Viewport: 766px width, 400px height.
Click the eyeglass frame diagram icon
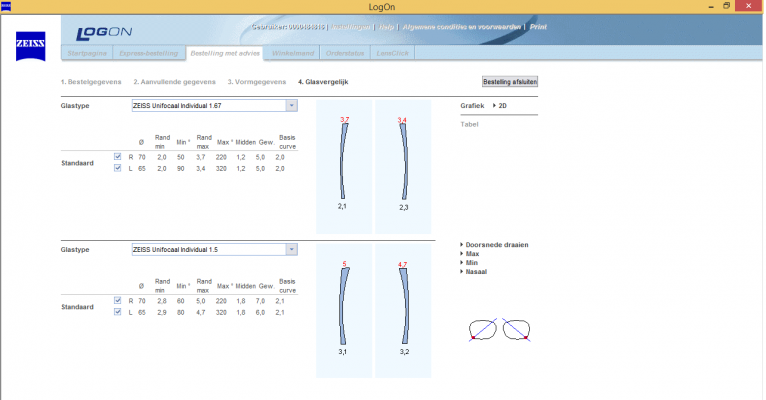click(x=499, y=330)
